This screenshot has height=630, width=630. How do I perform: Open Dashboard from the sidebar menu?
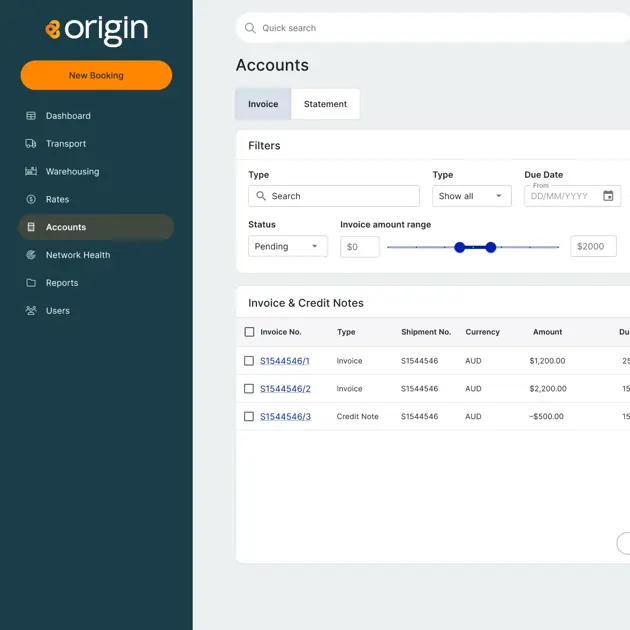click(x=68, y=116)
